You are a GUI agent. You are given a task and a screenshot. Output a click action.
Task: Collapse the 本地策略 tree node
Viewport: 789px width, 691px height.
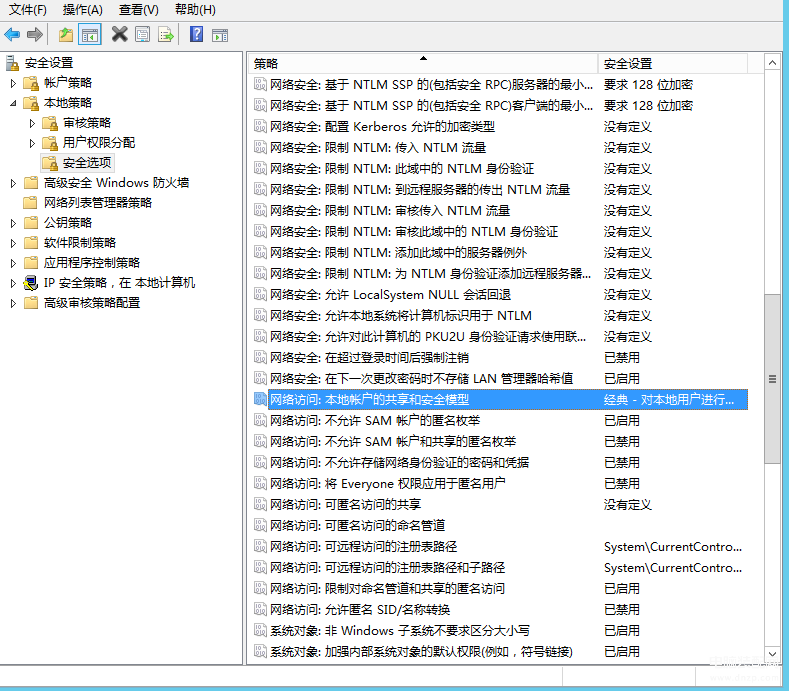(13, 103)
